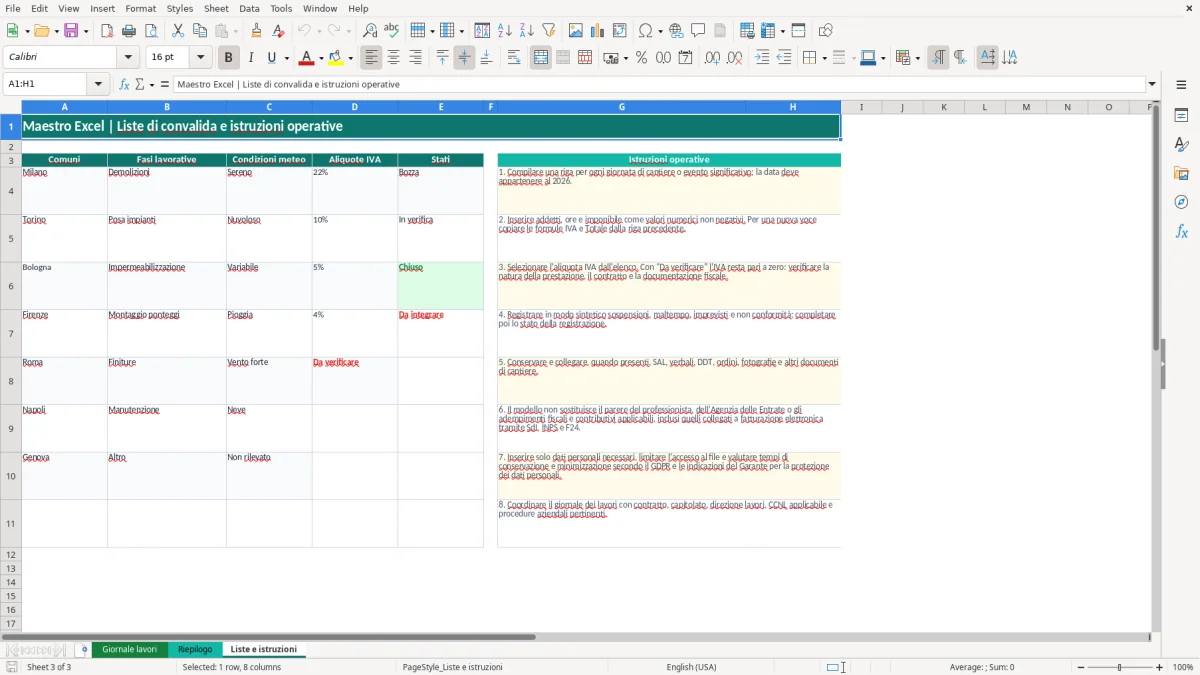The height and width of the screenshot is (675, 1200).
Task: Click the Function Wizard fx icon
Action: click(x=124, y=84)
